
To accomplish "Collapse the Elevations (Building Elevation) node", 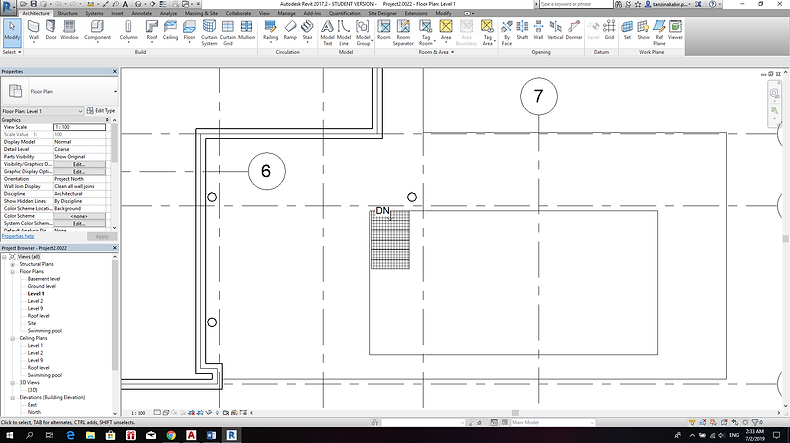I will tap(13, 398).
